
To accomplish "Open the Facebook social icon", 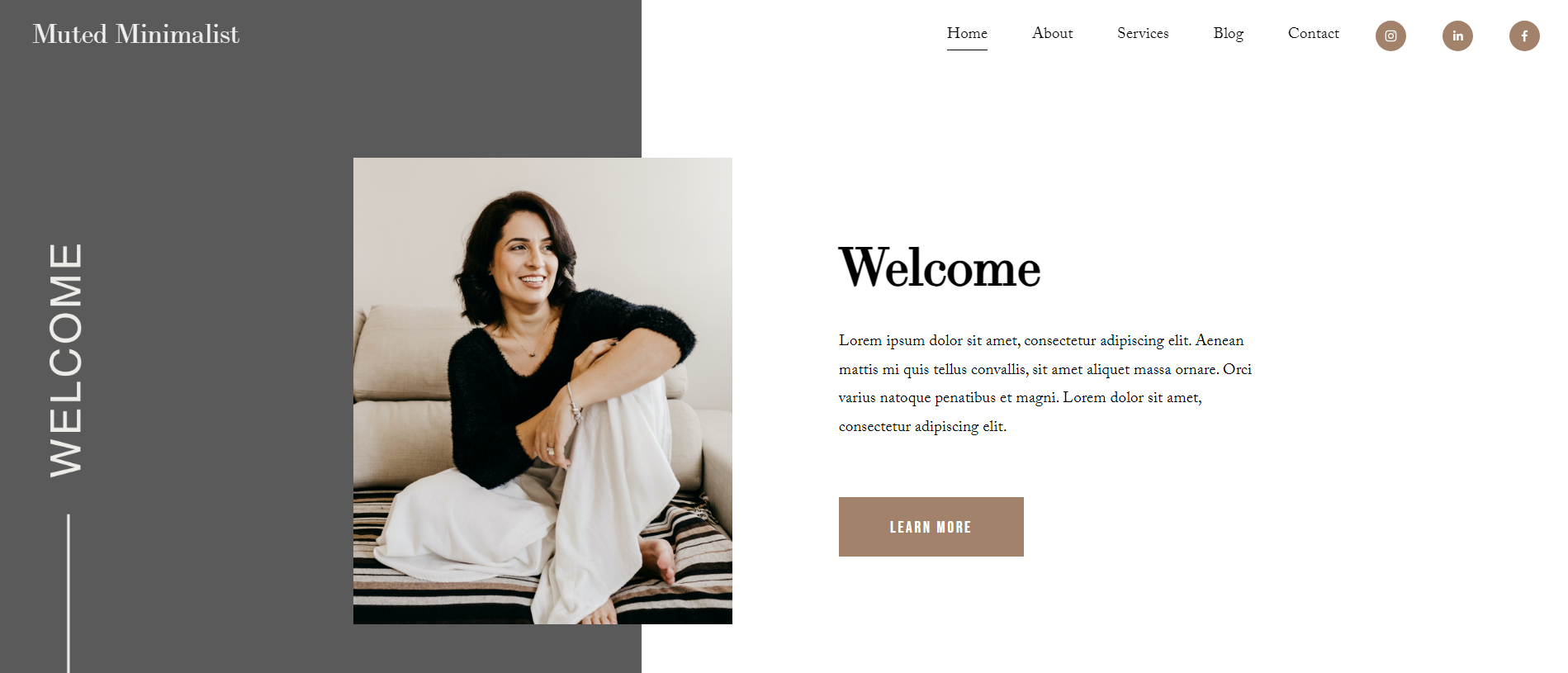I will pyautogui.click(x=1524, y=36).
